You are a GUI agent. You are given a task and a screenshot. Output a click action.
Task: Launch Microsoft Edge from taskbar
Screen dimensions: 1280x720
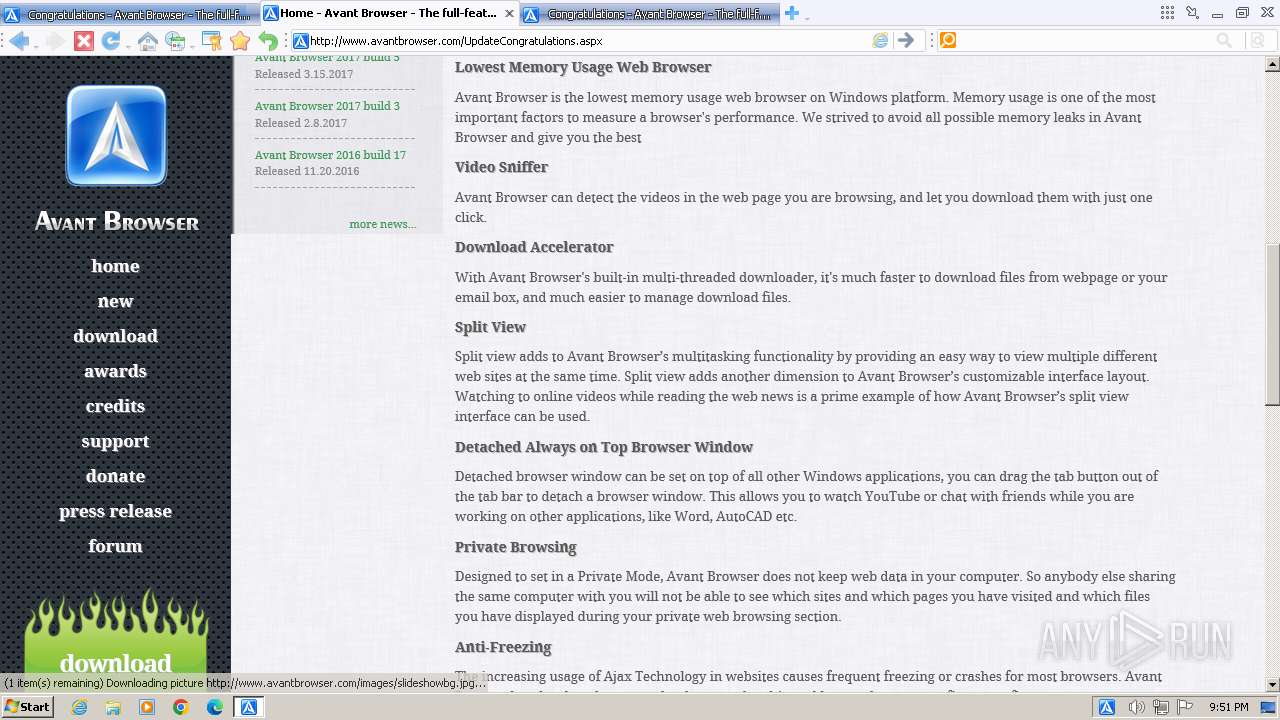click(215, 707)
